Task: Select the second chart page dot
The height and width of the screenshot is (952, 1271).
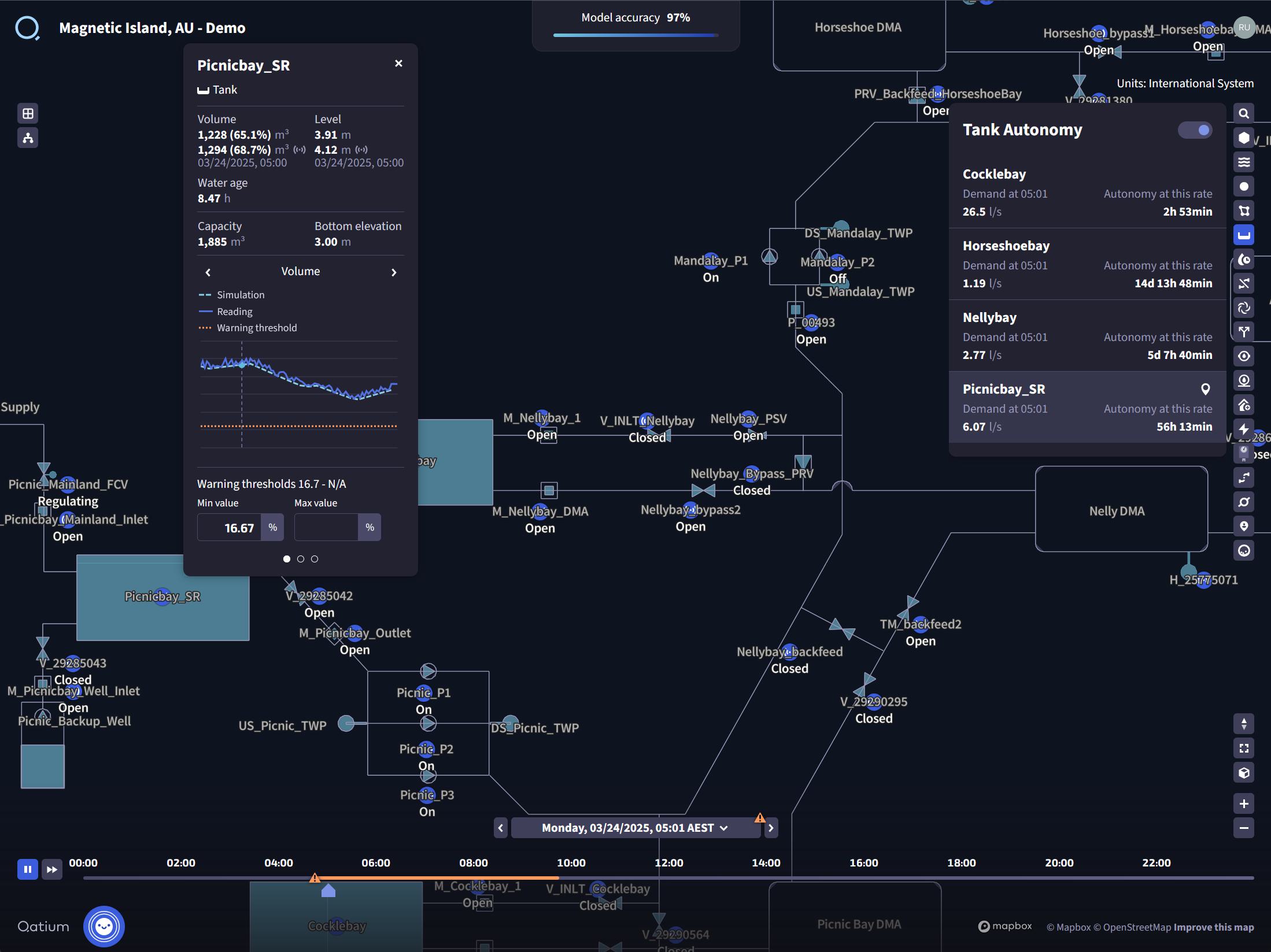Action: (x=301, y=559)
